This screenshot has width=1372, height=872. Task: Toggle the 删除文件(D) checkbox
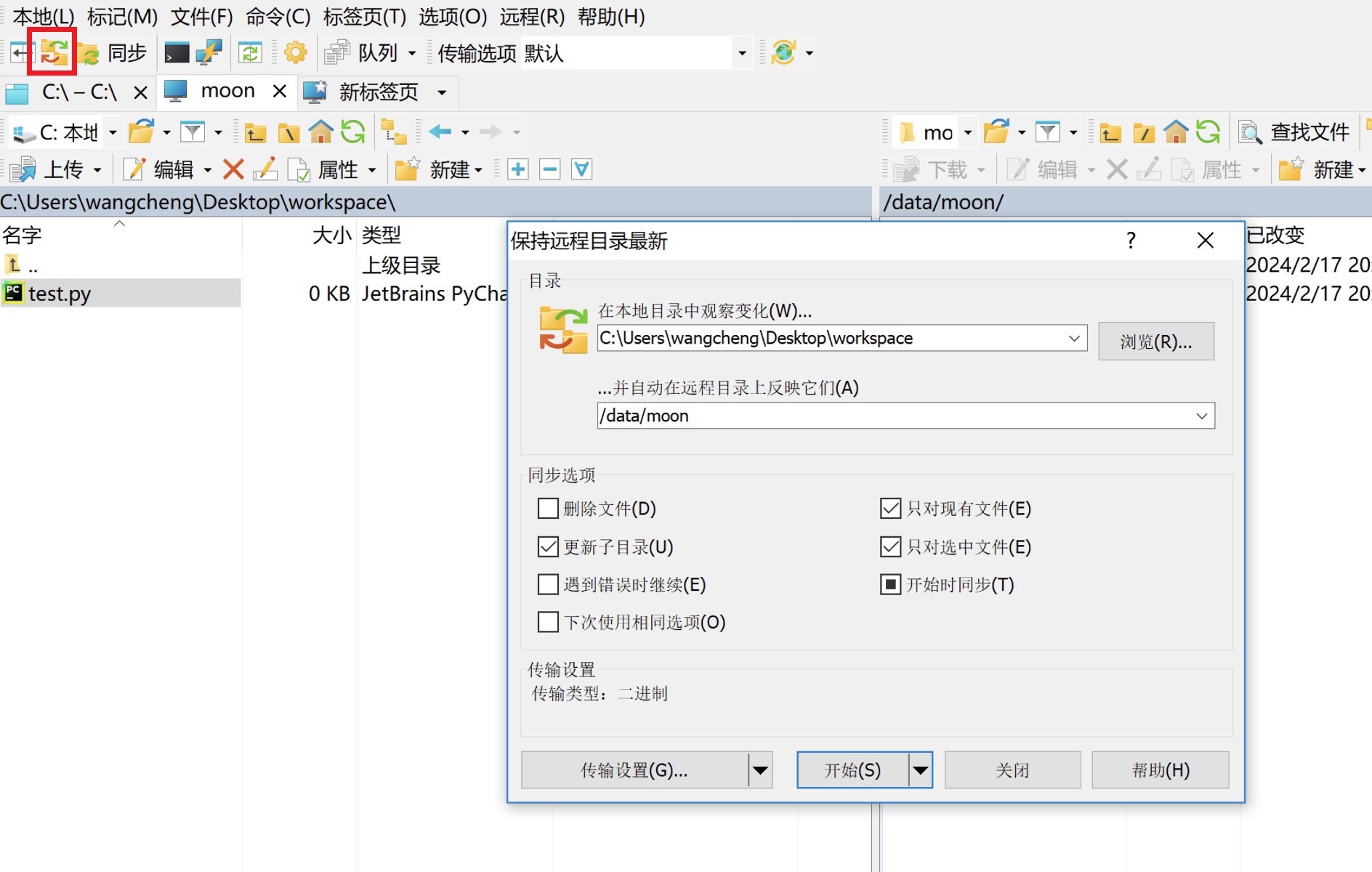pyautogui.click(x=548, y=508)
